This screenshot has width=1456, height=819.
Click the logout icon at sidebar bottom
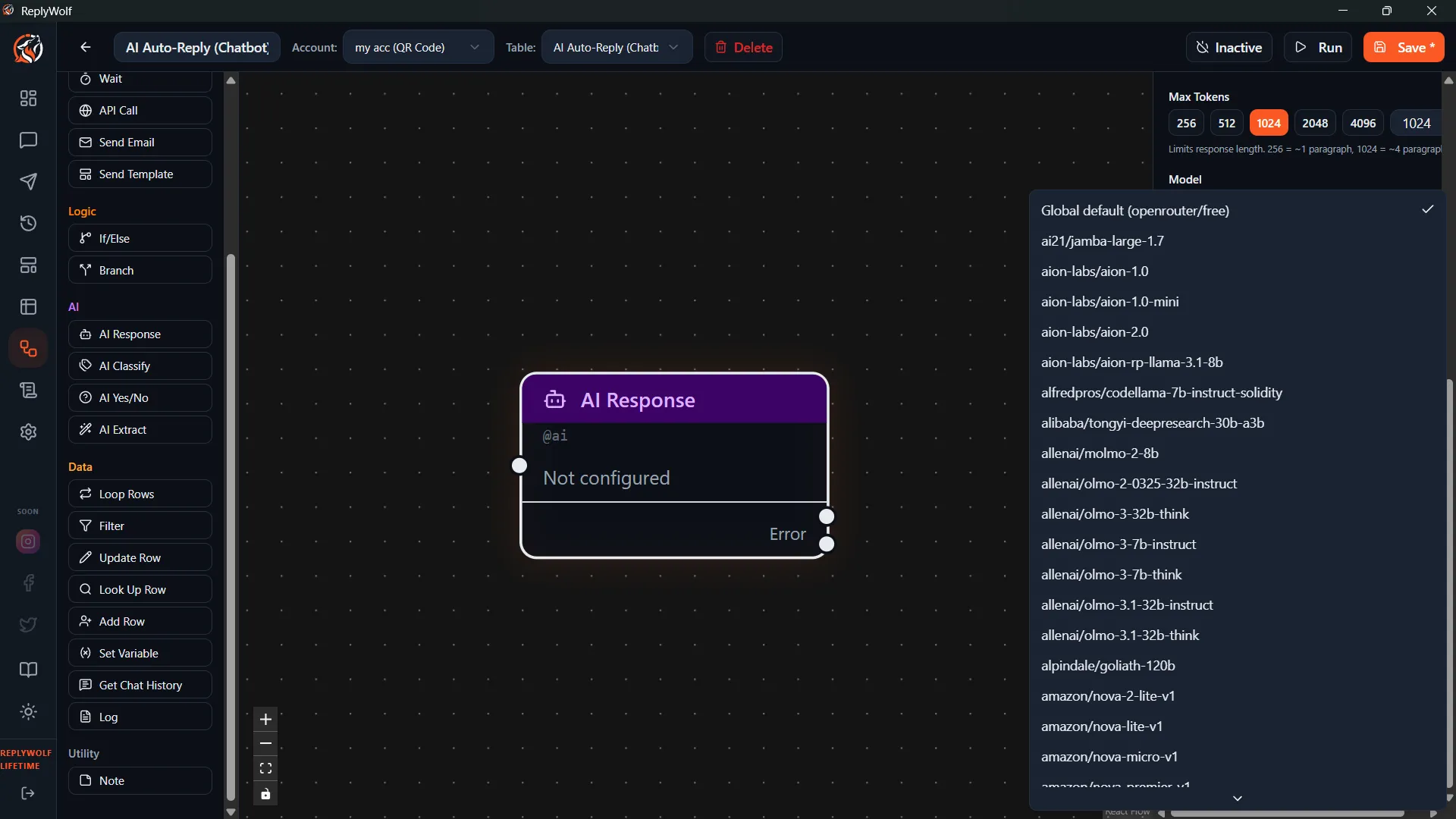point(28,793)
